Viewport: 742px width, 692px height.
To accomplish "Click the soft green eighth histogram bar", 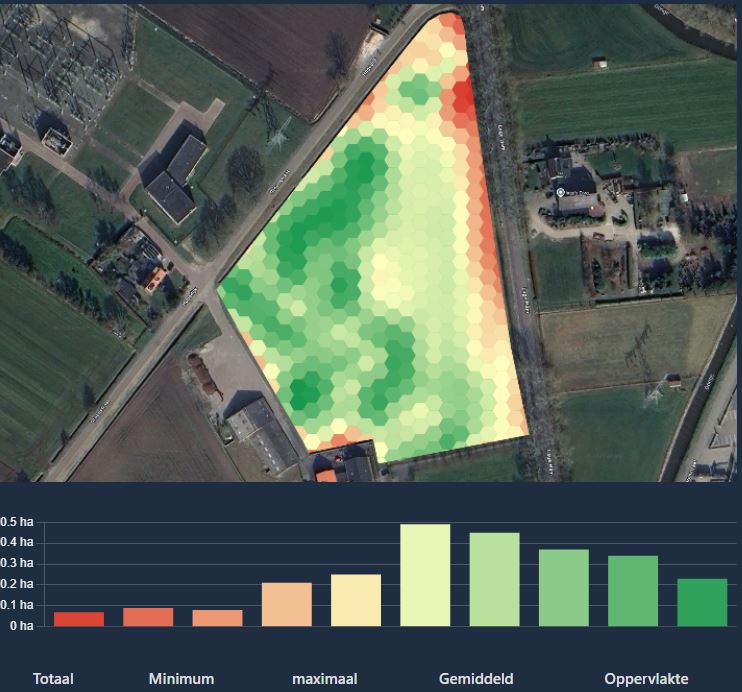I will coord(564,588).
